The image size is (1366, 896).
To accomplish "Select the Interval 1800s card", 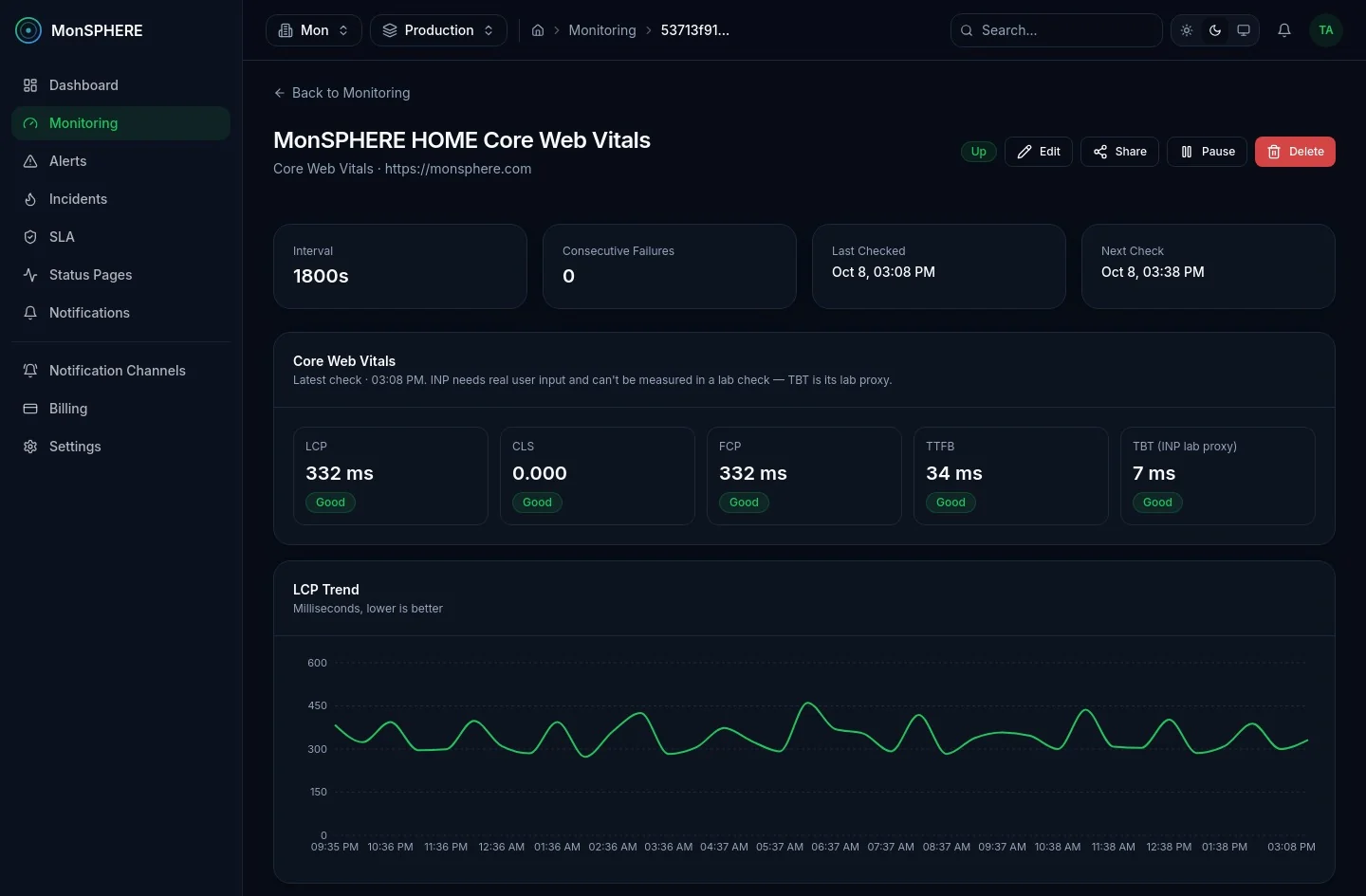I will 400,266.
